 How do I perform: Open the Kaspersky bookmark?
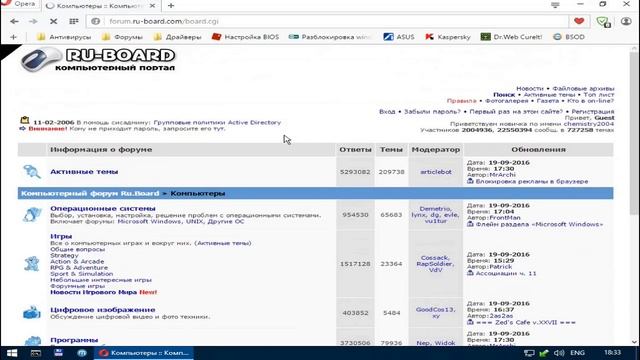[447, 37]
